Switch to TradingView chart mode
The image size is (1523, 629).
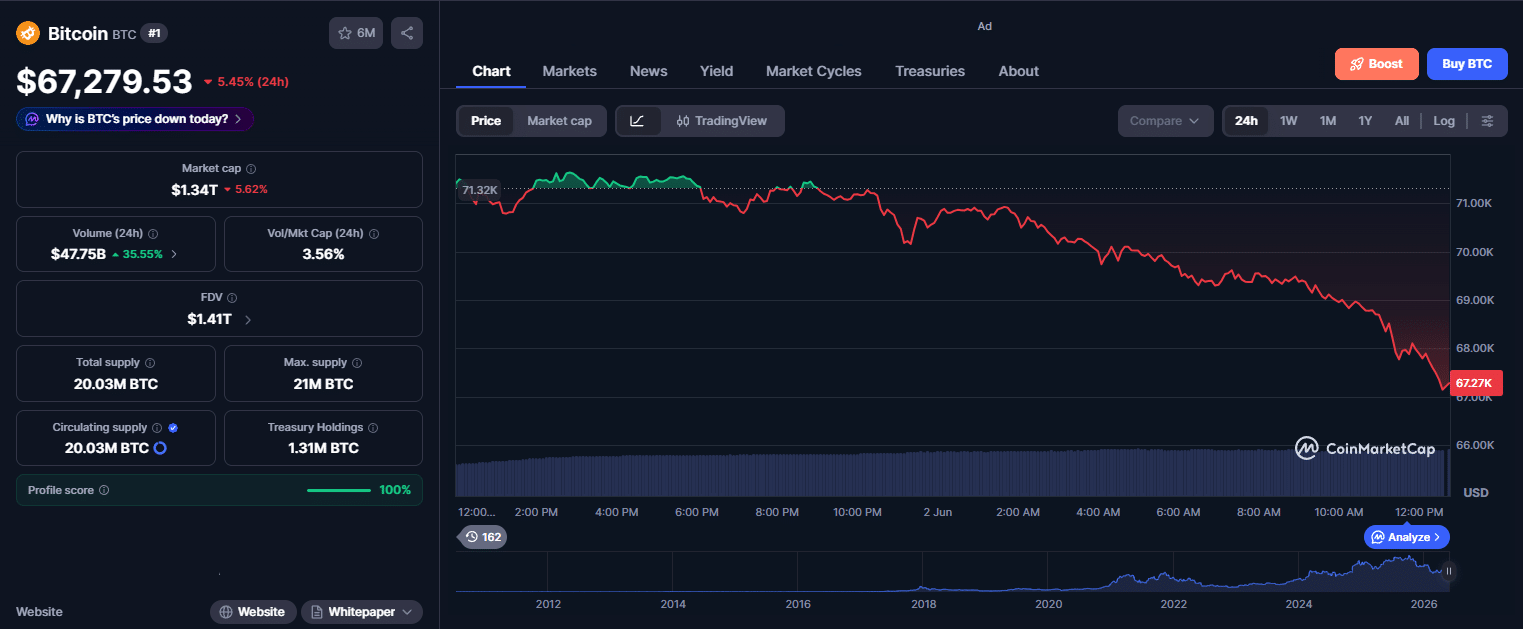click(722, 121)
